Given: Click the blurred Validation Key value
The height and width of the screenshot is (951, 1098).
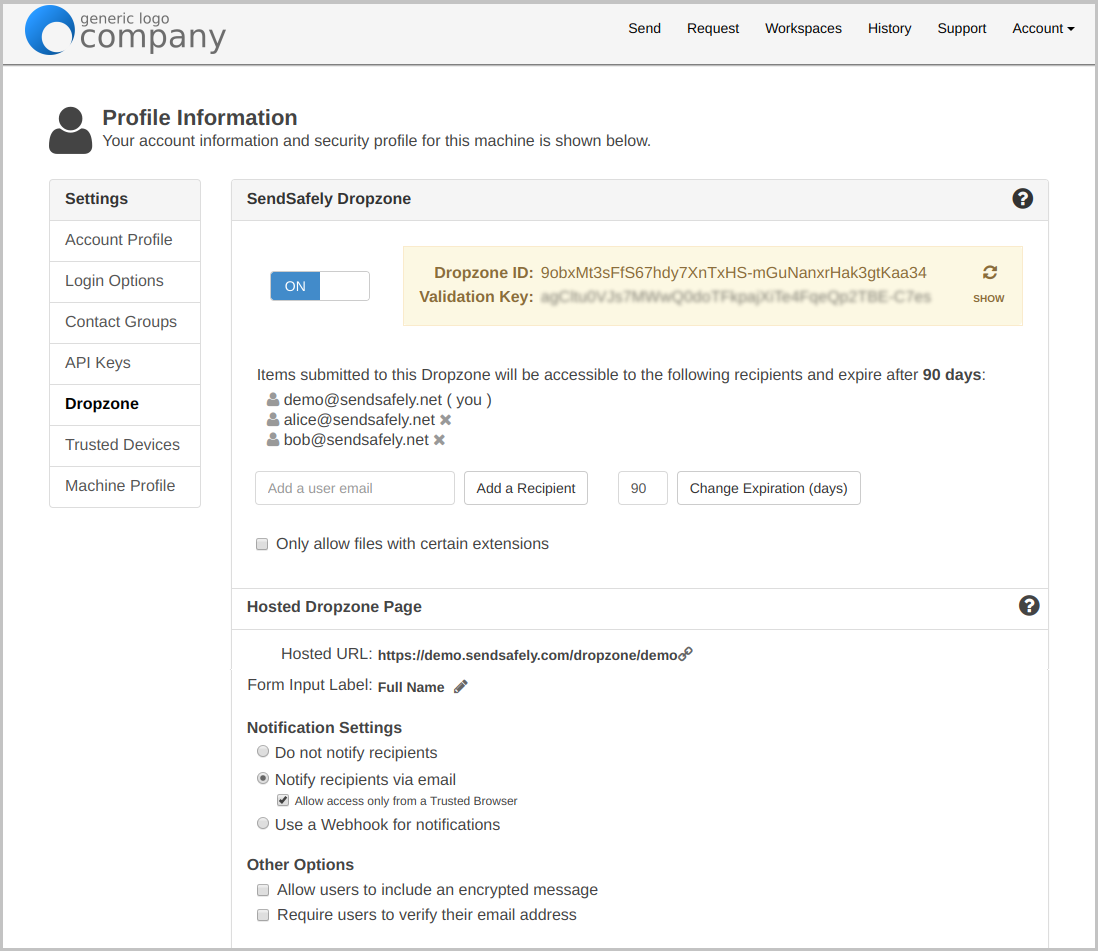Looking at the screenshot, I should [736, 297].
